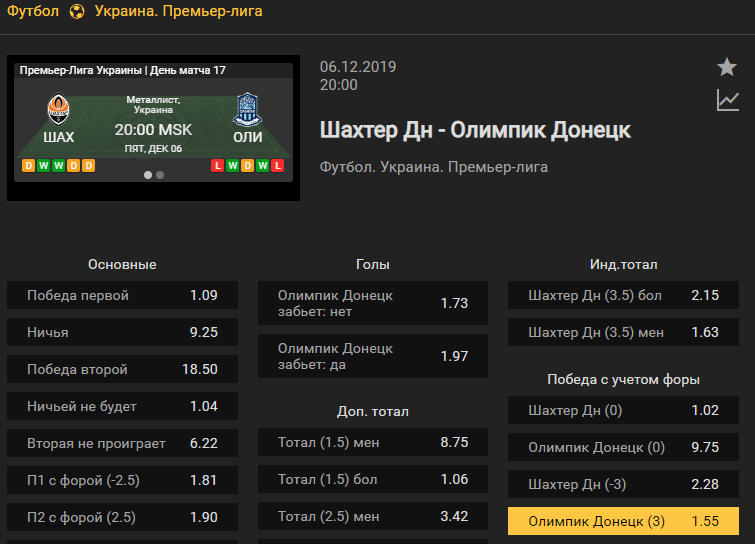Viewport: 755px width, 544px height.
Task: Click Olimpik's first form badge L
Action: [218, 166]
